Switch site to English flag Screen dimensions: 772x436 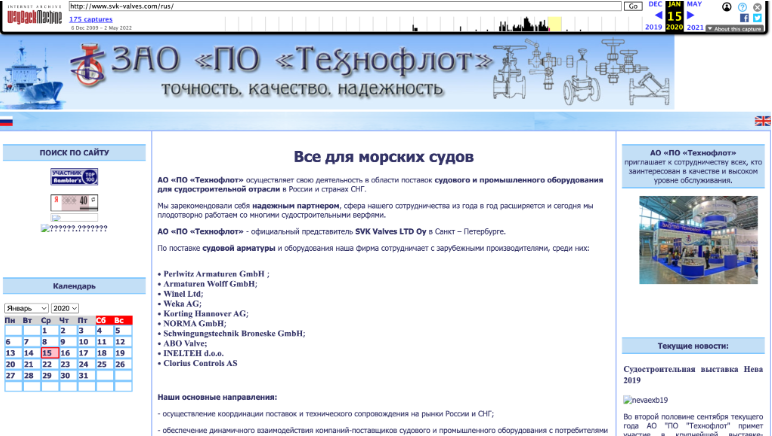coord(763,121)
